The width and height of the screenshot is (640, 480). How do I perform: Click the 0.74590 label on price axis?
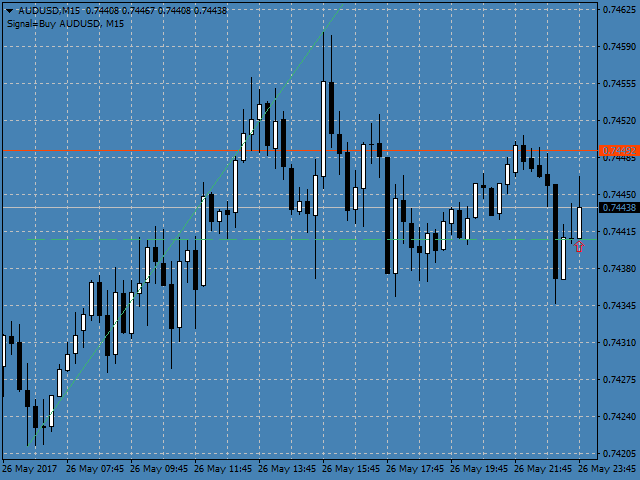click(x=620, y=47)
